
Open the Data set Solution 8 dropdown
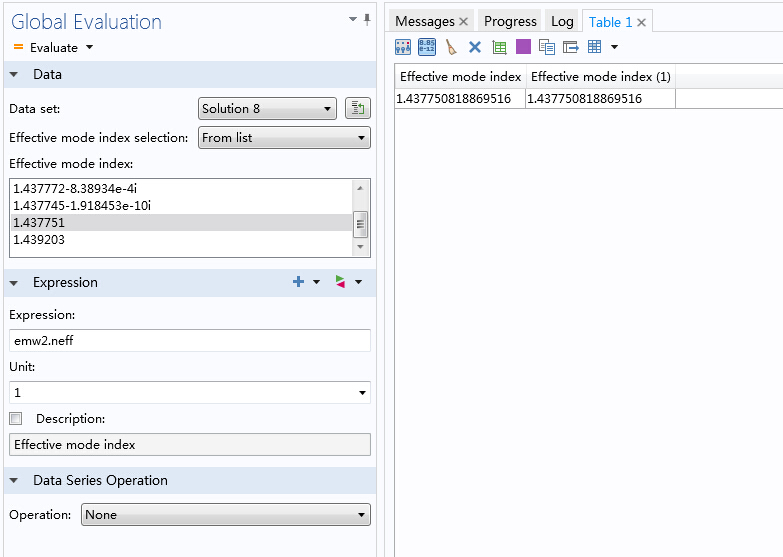coord(267,109)
